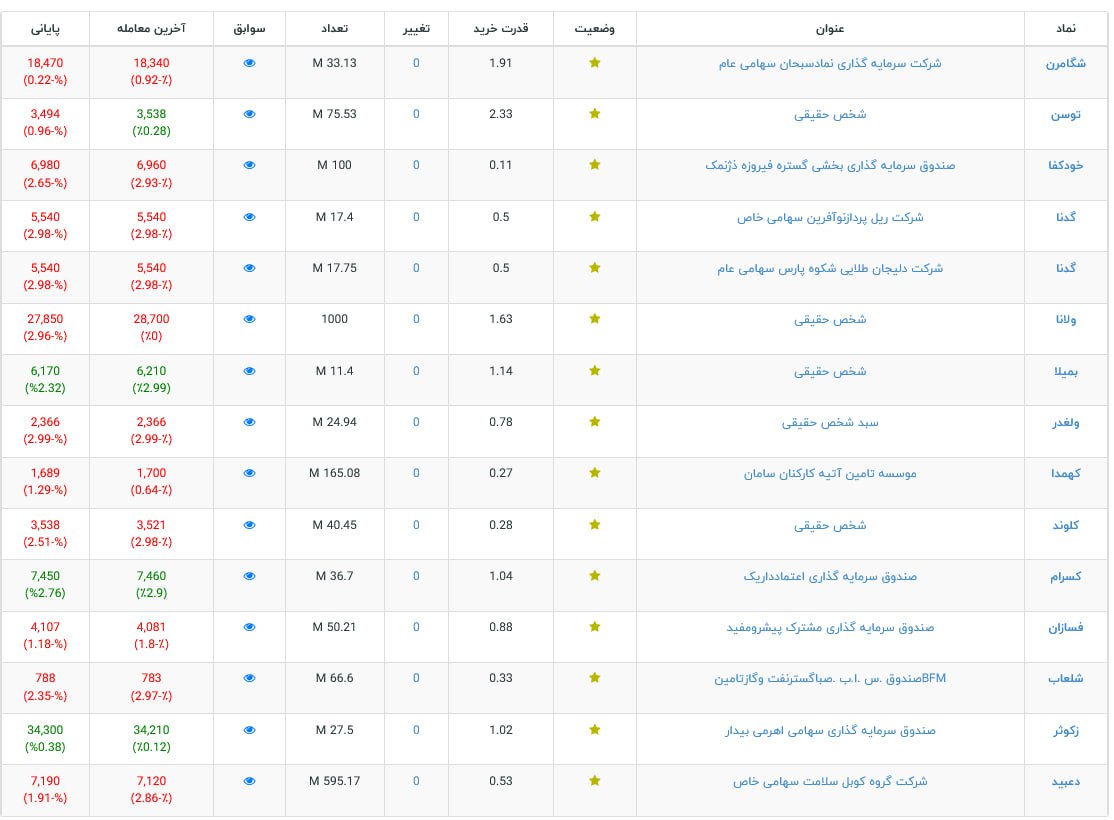Click the star icon for کهمدا
The width and height of the screenshot is (1114, 820).
tap(595, 473)
